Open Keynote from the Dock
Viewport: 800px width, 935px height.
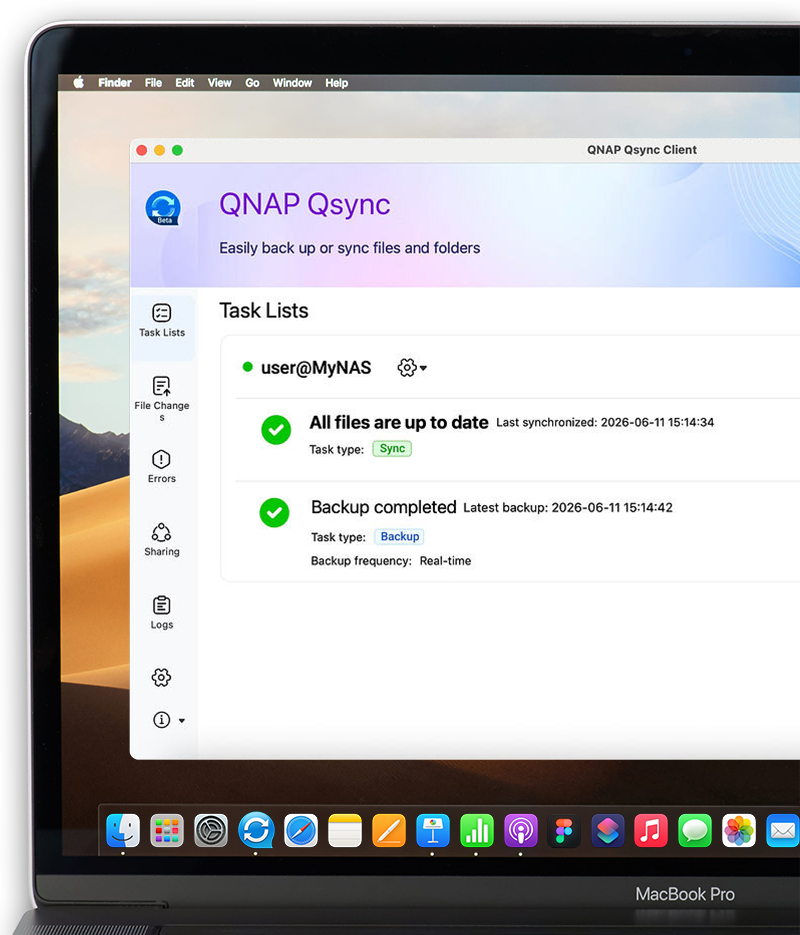coord(433,830)
